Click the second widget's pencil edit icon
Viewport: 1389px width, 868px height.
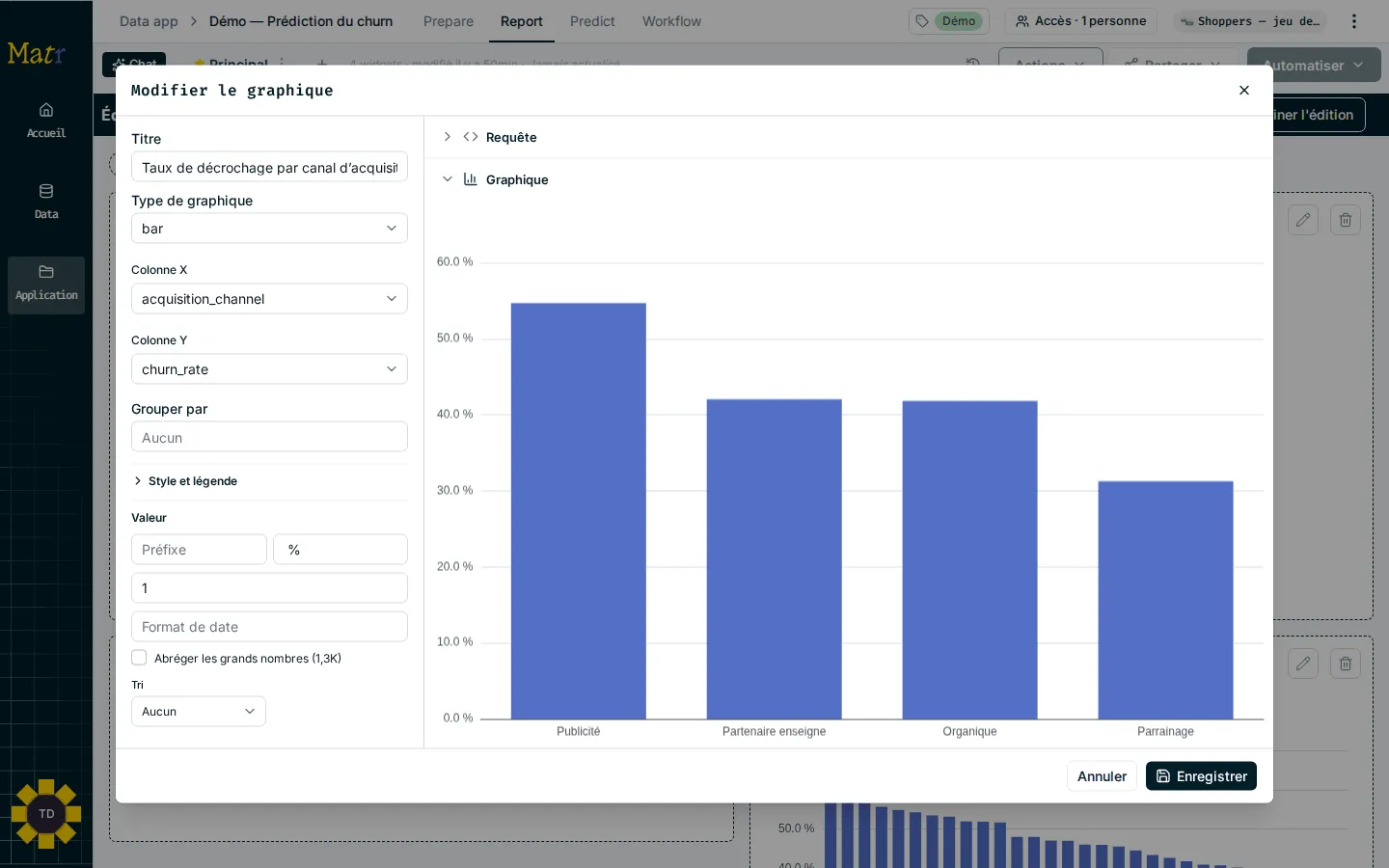click(1303, 664)
